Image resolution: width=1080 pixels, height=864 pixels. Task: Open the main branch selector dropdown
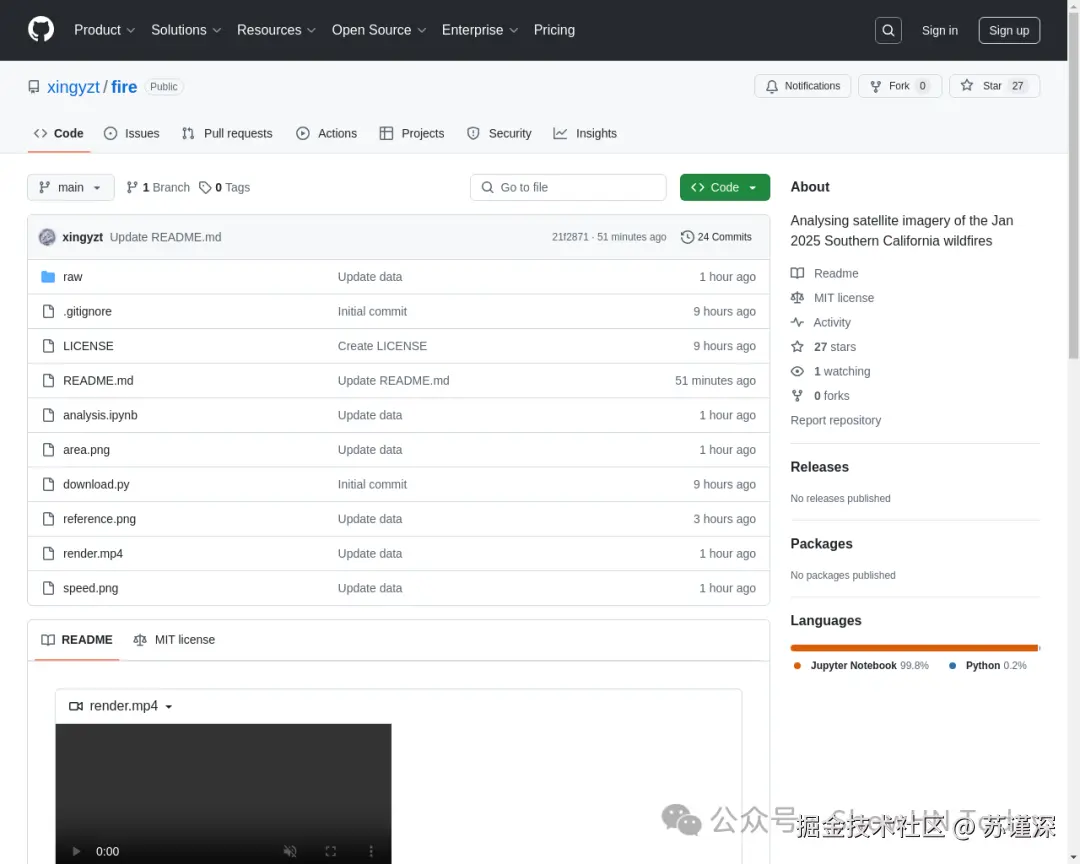[71, 187]
